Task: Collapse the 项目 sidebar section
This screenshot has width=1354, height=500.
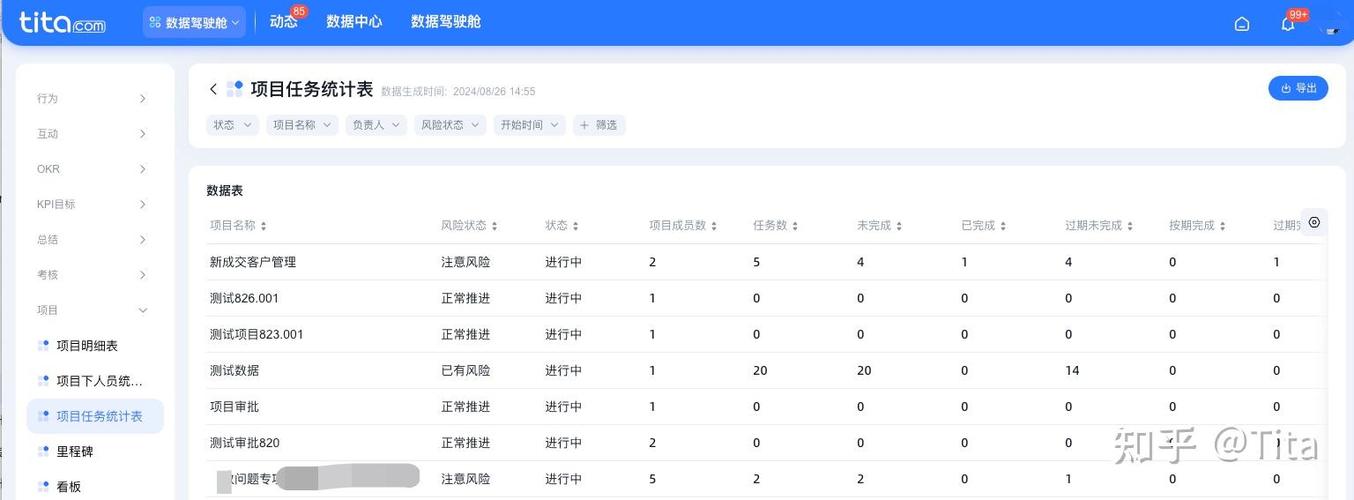Action: click(x=92, y=310)
